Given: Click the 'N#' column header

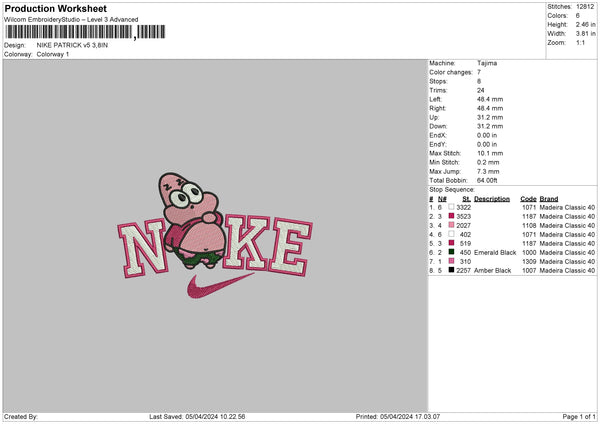Looking at the screenshot, I should point(442,199).
